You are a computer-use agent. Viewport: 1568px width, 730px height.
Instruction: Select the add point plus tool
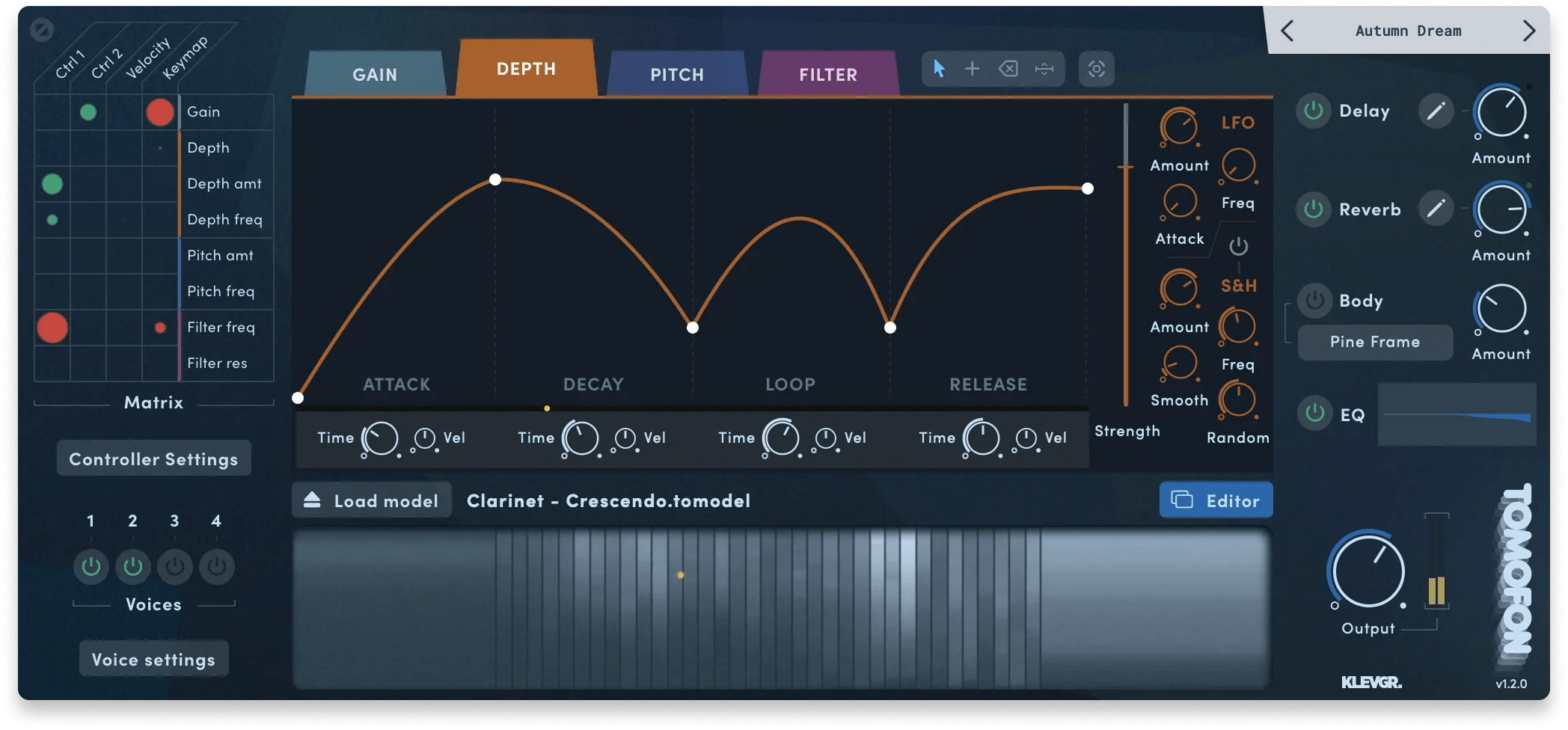point(972,70)
